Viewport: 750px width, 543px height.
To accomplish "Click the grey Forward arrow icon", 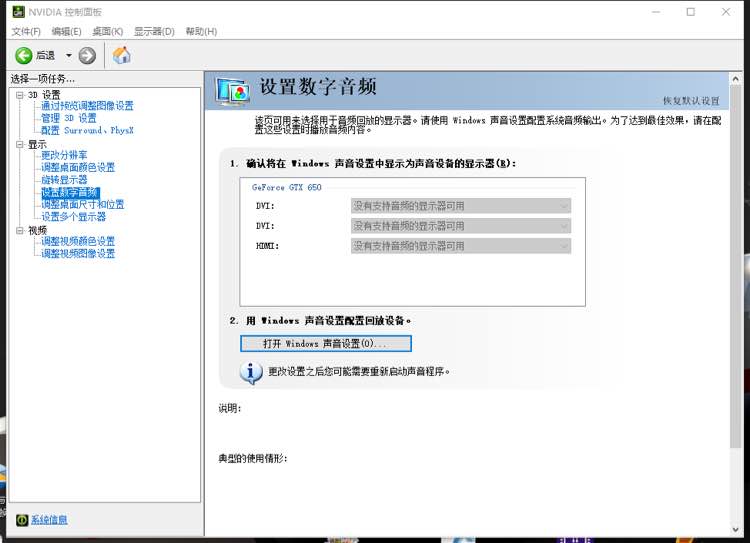I will 87,55.
